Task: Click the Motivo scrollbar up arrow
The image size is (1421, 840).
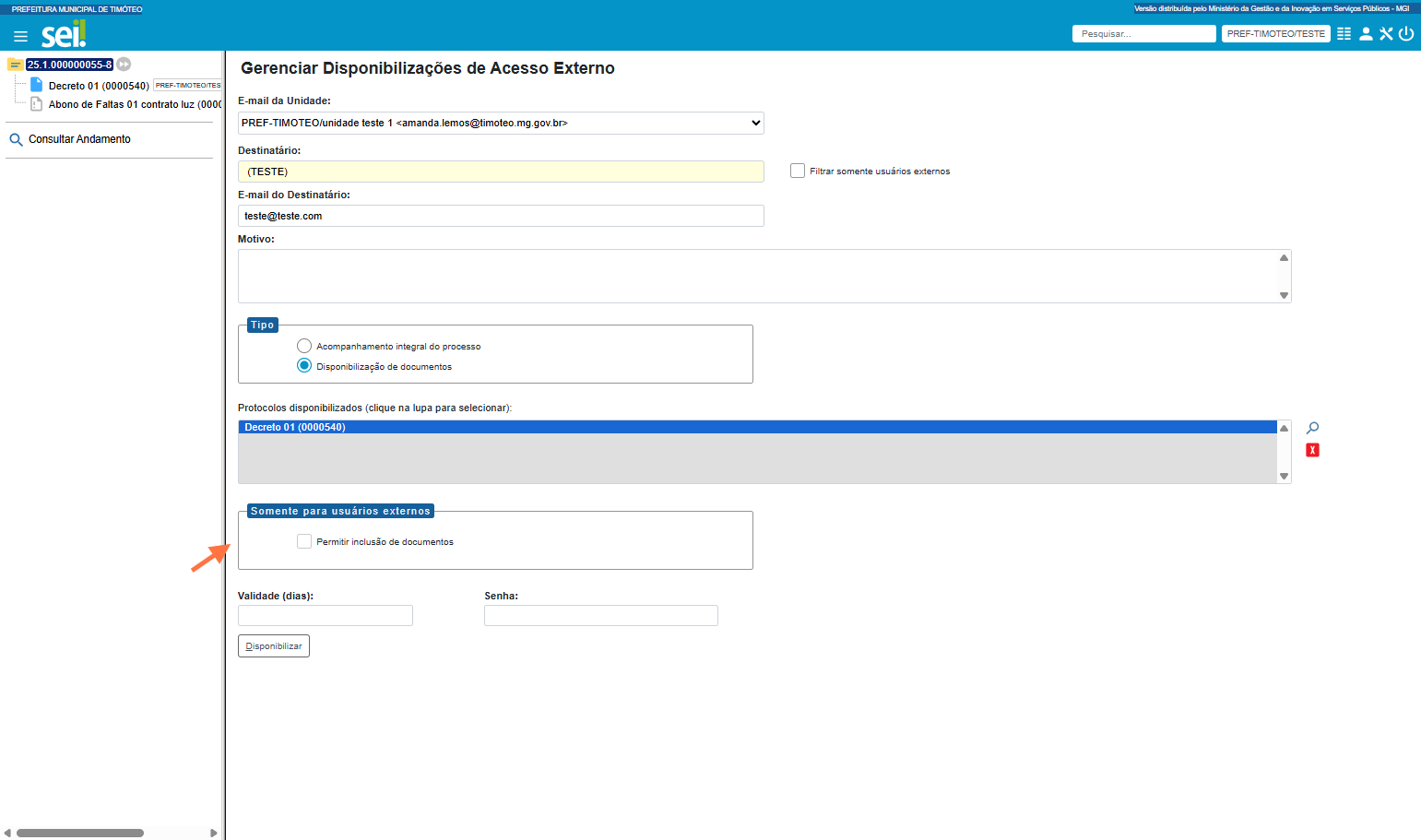Action: click(x=1284, y=257)
